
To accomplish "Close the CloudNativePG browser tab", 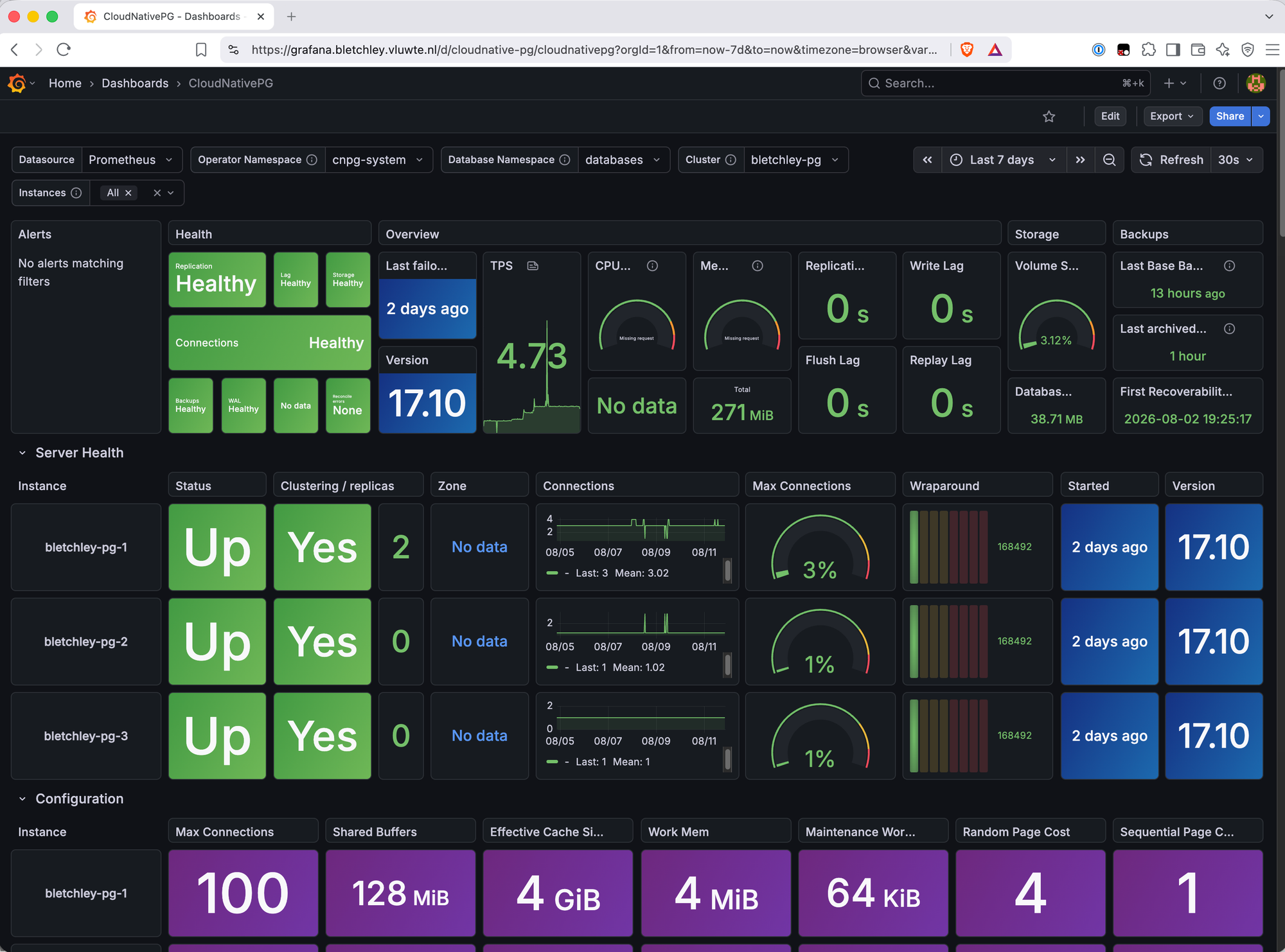I will [260, 17].
